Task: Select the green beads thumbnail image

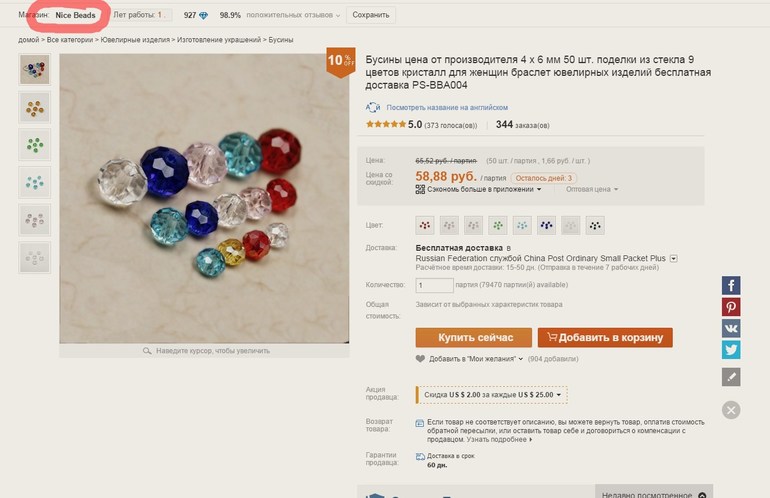Action: [35, 145]
